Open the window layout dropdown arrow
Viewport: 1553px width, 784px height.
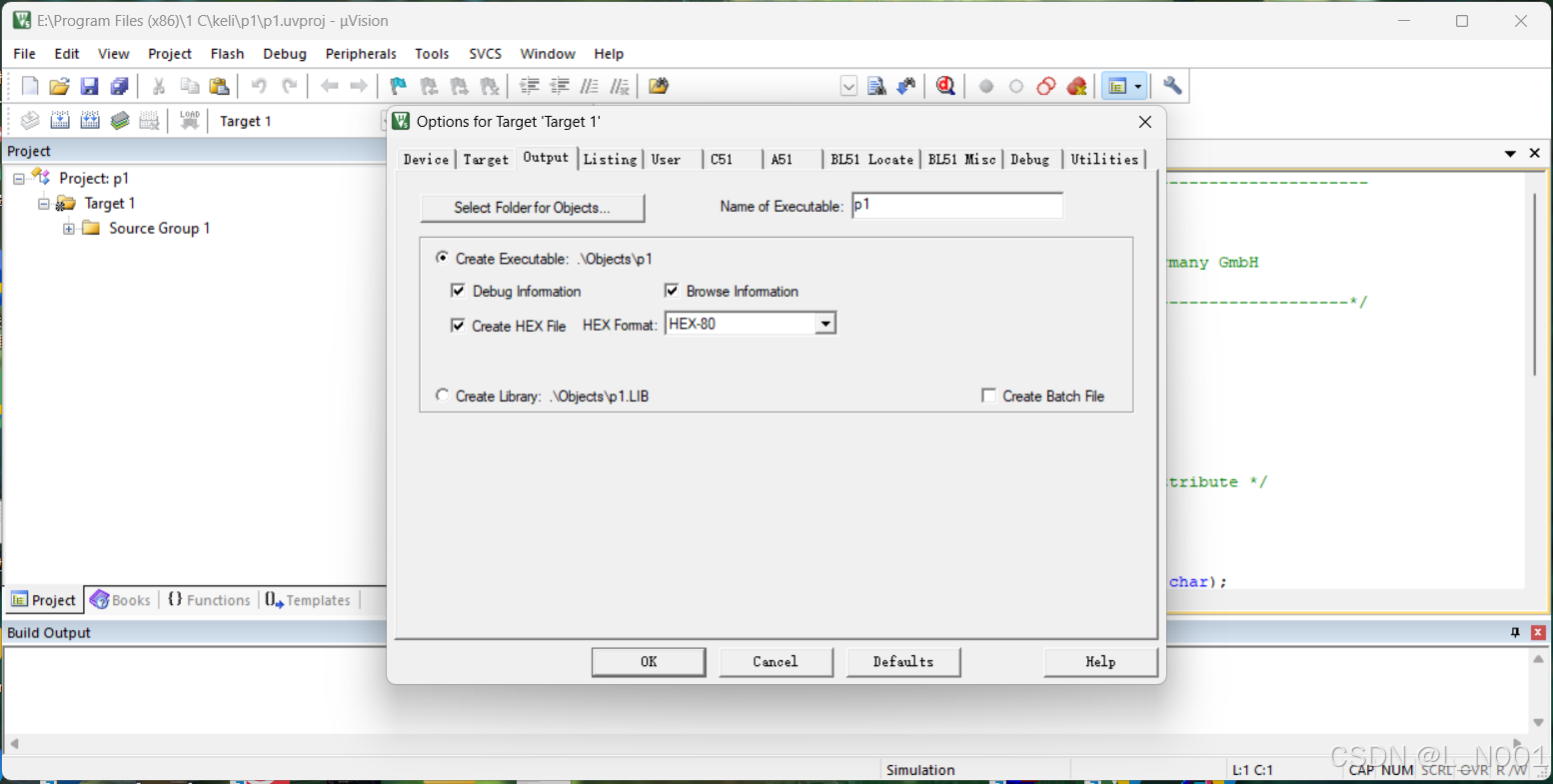1137,86
